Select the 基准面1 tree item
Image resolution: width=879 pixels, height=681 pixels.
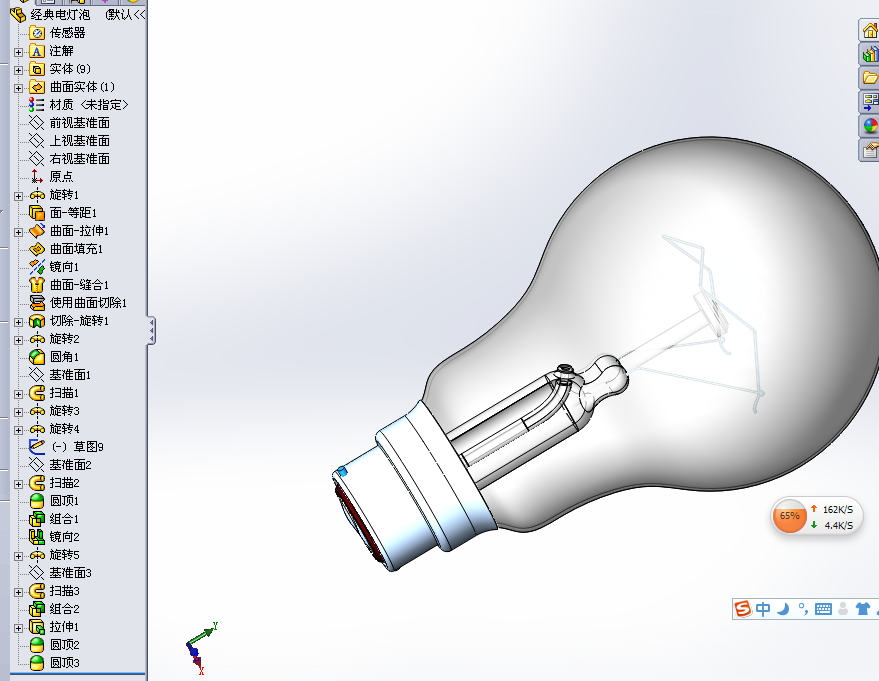70,375
